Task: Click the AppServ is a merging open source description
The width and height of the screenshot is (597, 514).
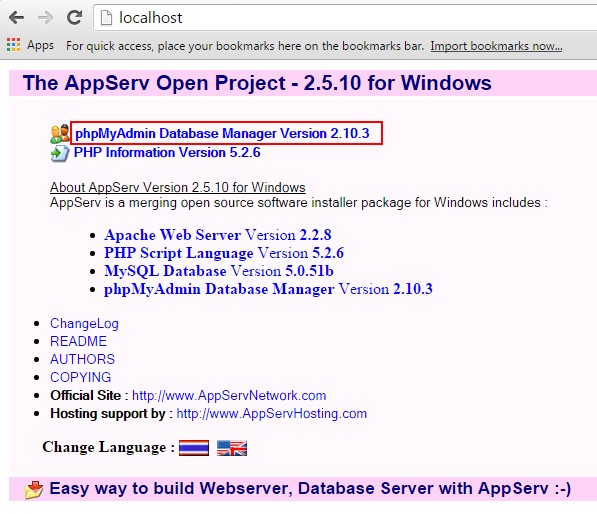Action: click(x=299, y=203)
